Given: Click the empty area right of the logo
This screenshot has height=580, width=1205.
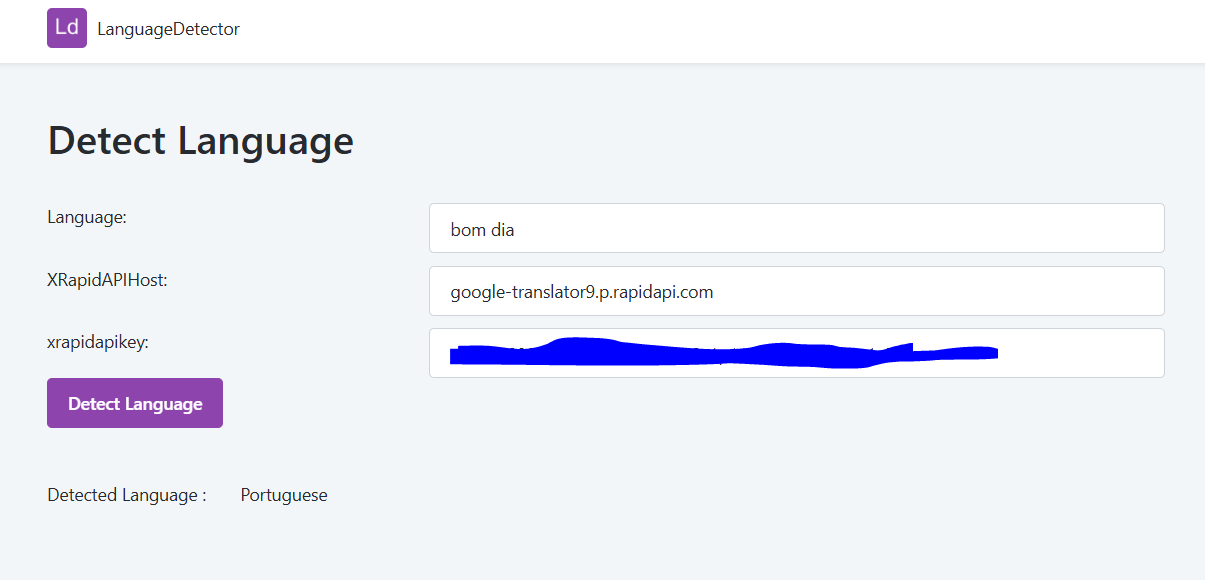Looking at the screenshot, I should pos(400,29).
